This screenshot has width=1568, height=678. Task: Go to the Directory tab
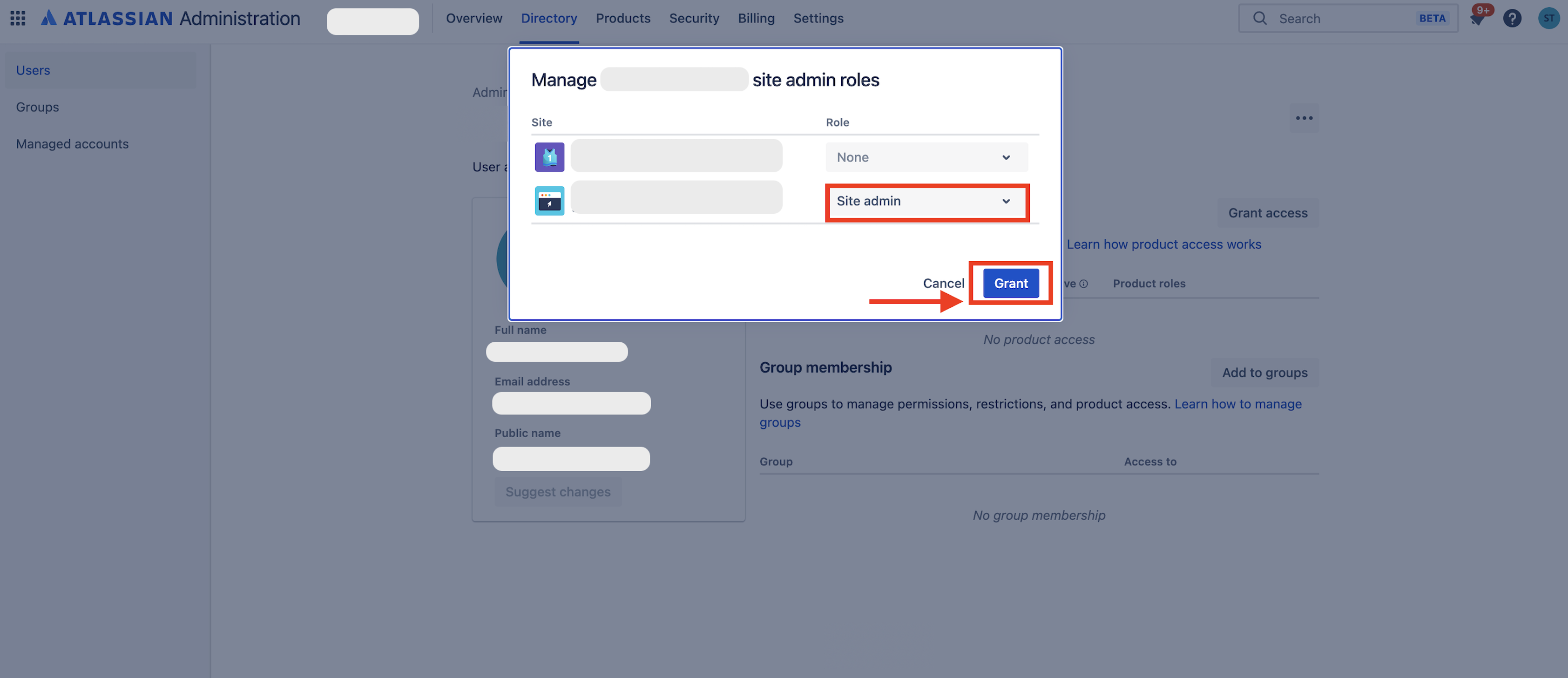(548, 18)
